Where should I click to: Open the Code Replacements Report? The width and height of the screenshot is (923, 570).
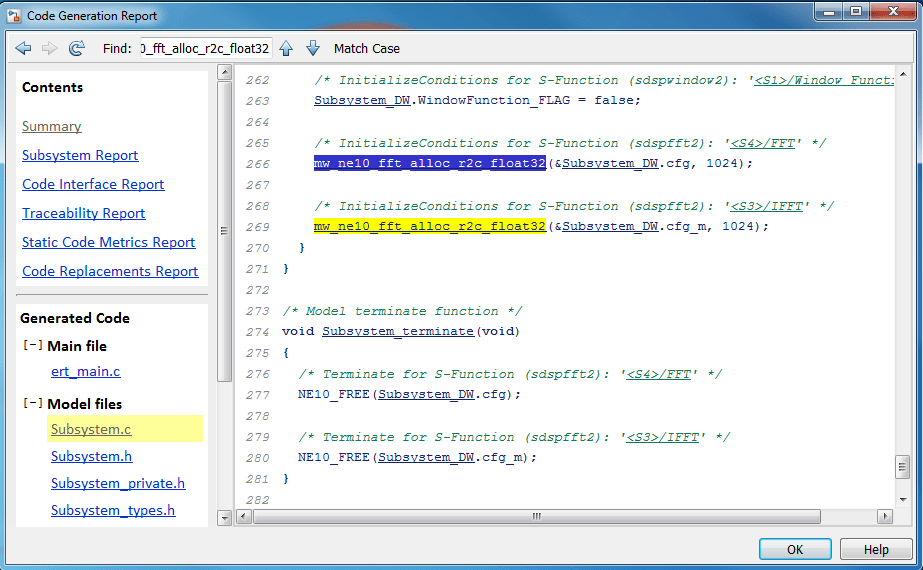(110, 271)
